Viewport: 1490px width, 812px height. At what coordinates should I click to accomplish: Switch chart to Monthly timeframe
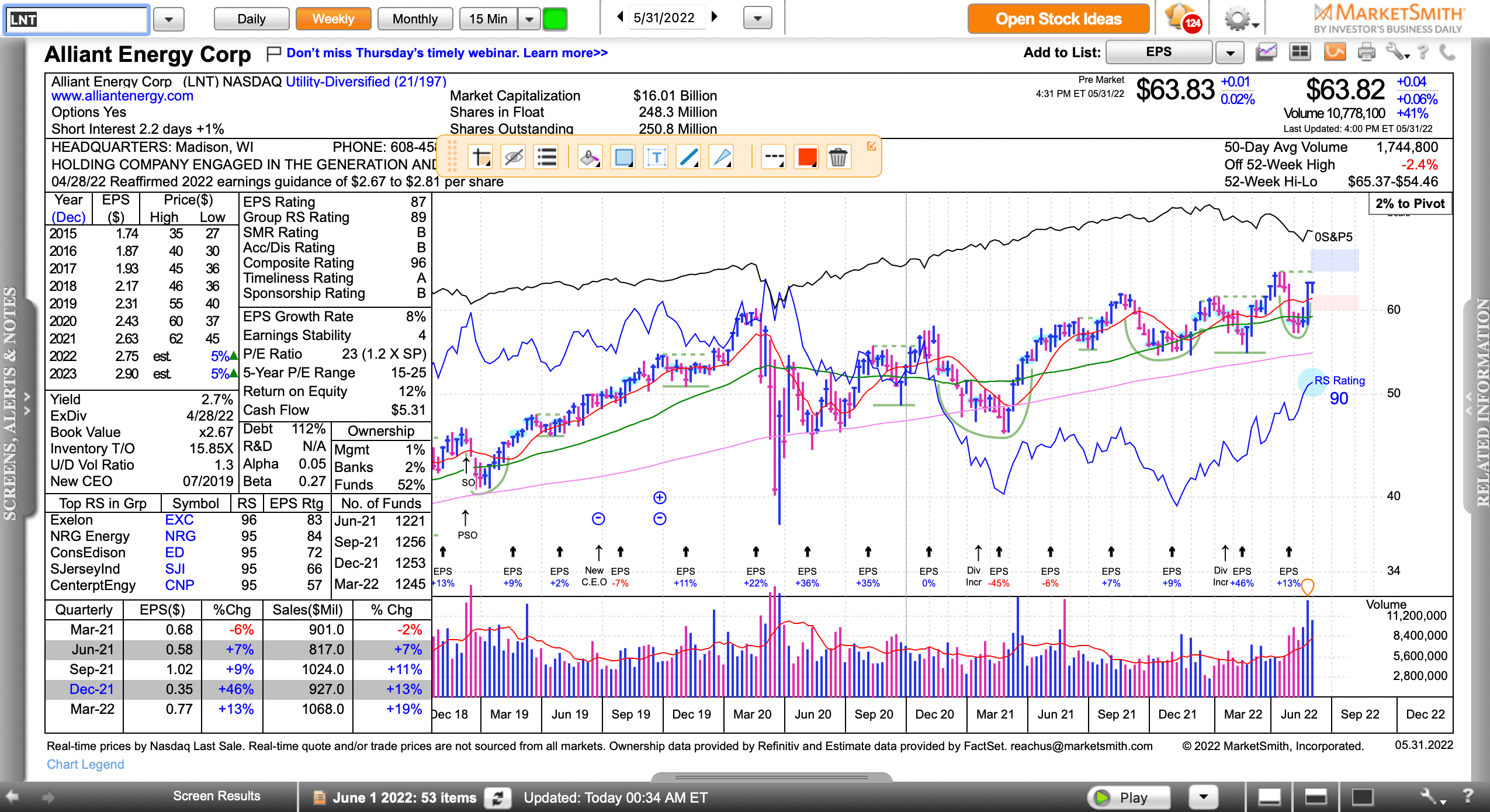pos(415,19)
